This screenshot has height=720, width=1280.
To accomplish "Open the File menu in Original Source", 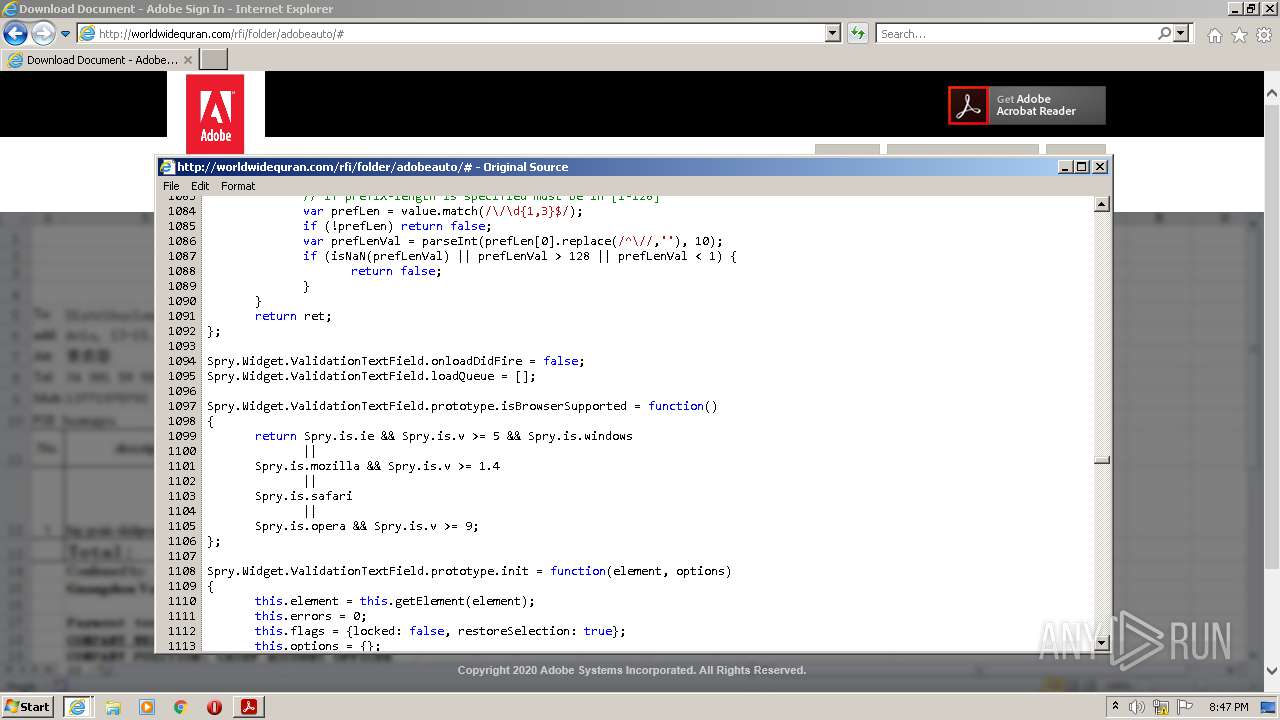I will (171, 186).
